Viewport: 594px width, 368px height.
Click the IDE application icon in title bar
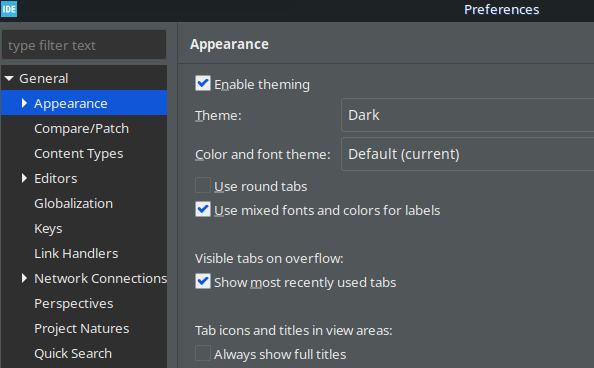(x=9, y=9)
